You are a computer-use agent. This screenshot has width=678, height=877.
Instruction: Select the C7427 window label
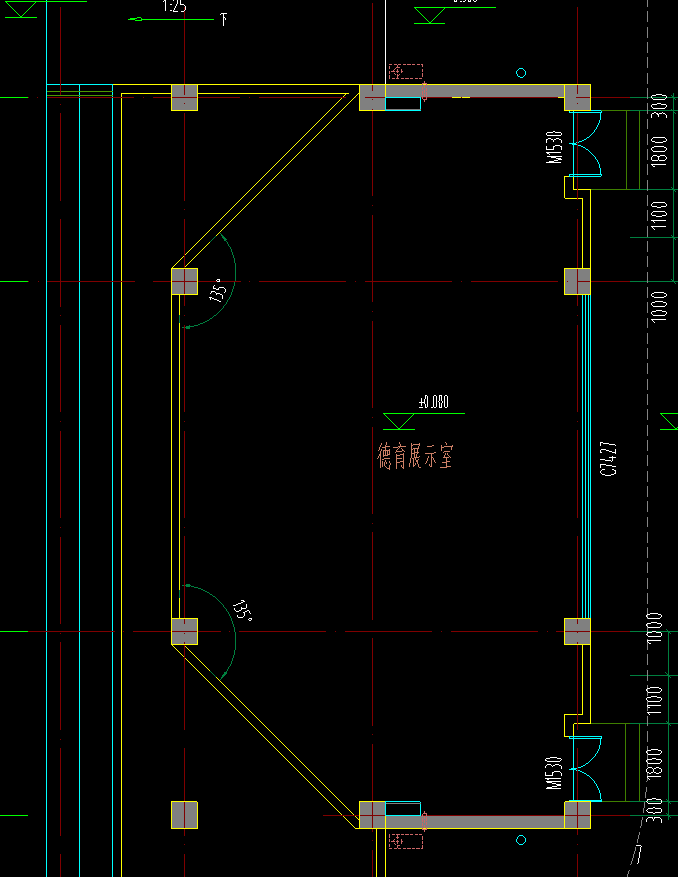tap(609, 459)
